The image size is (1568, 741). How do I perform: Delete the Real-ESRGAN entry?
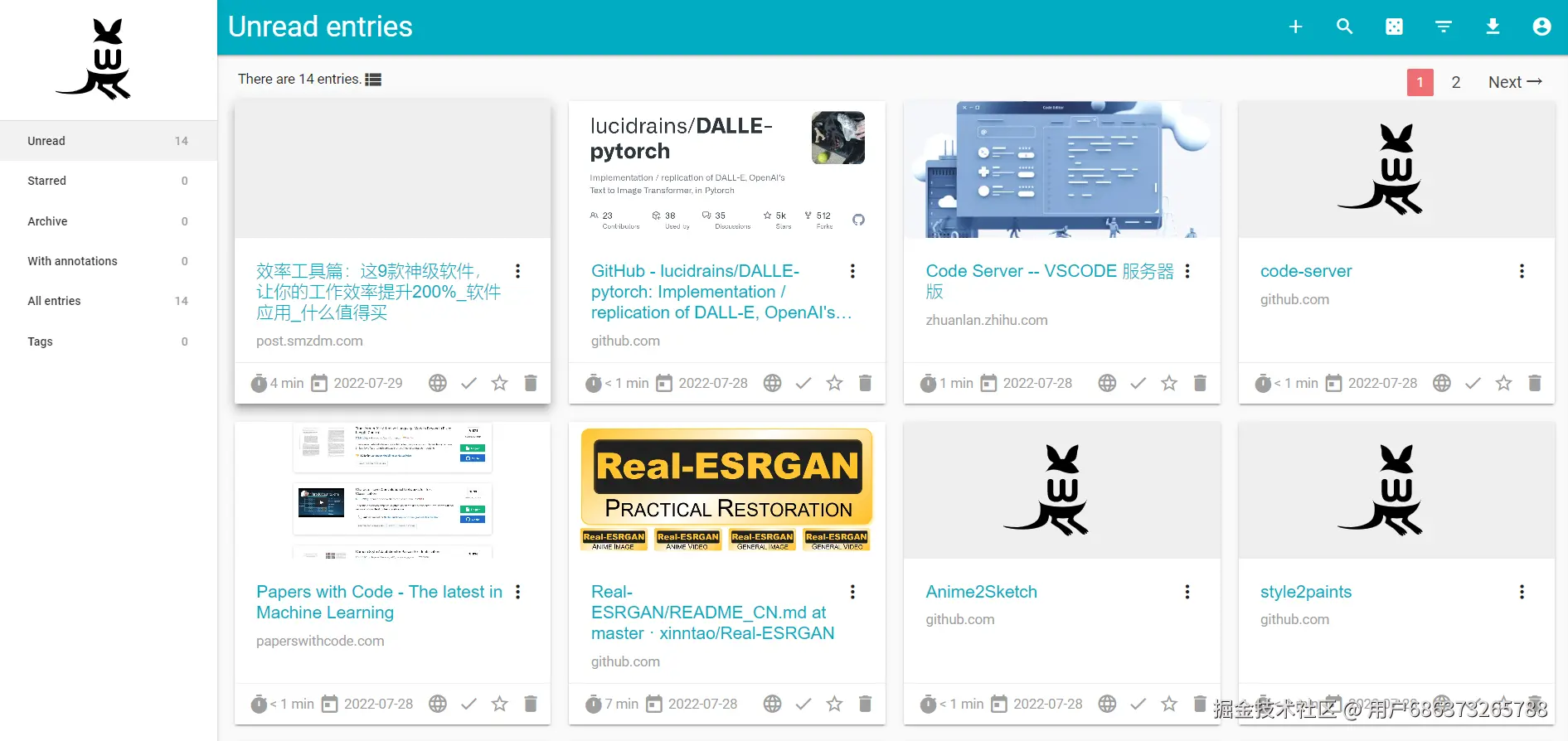[865, 704]
